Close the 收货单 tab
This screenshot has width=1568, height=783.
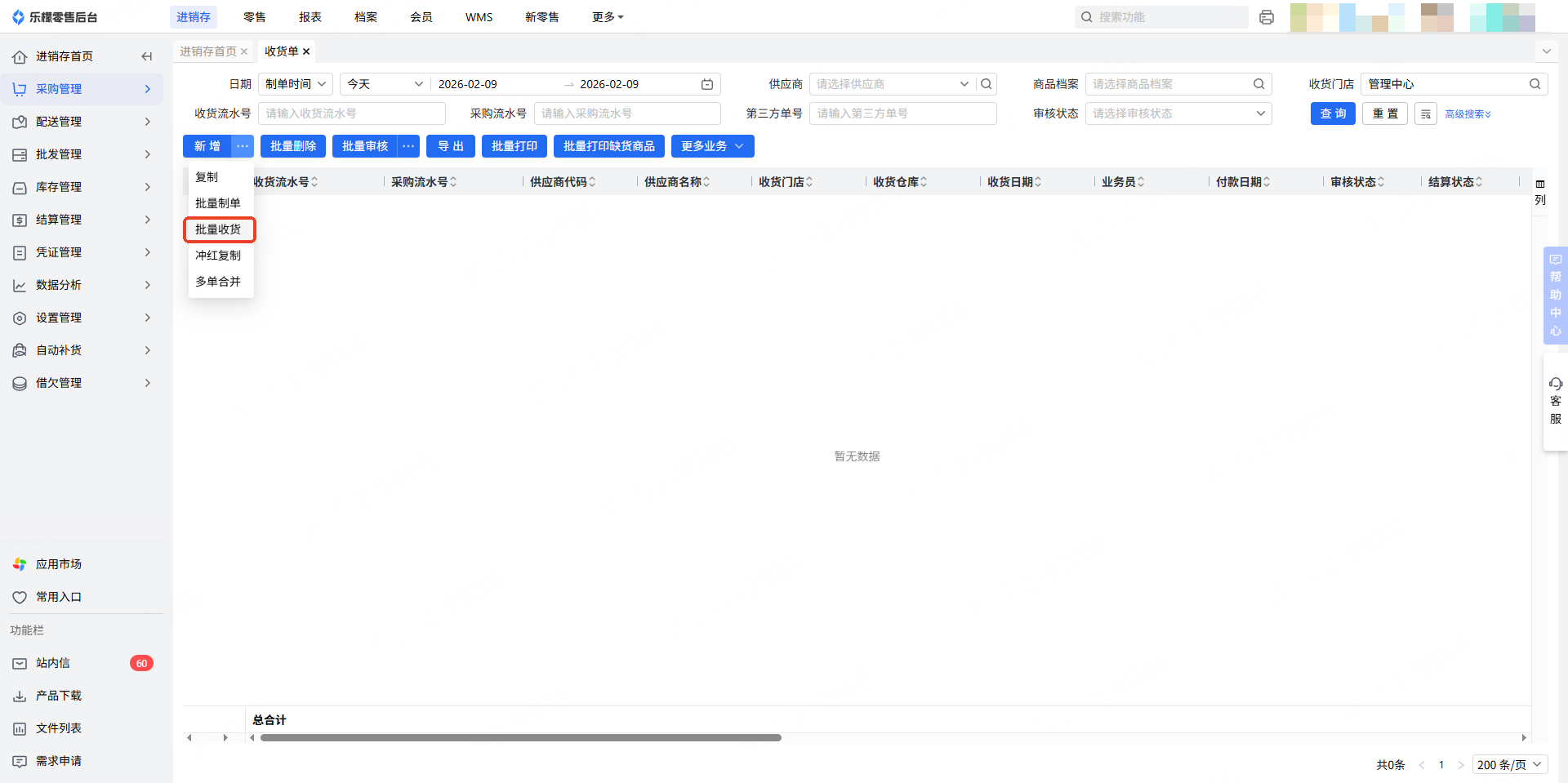[x=306, y=51]
